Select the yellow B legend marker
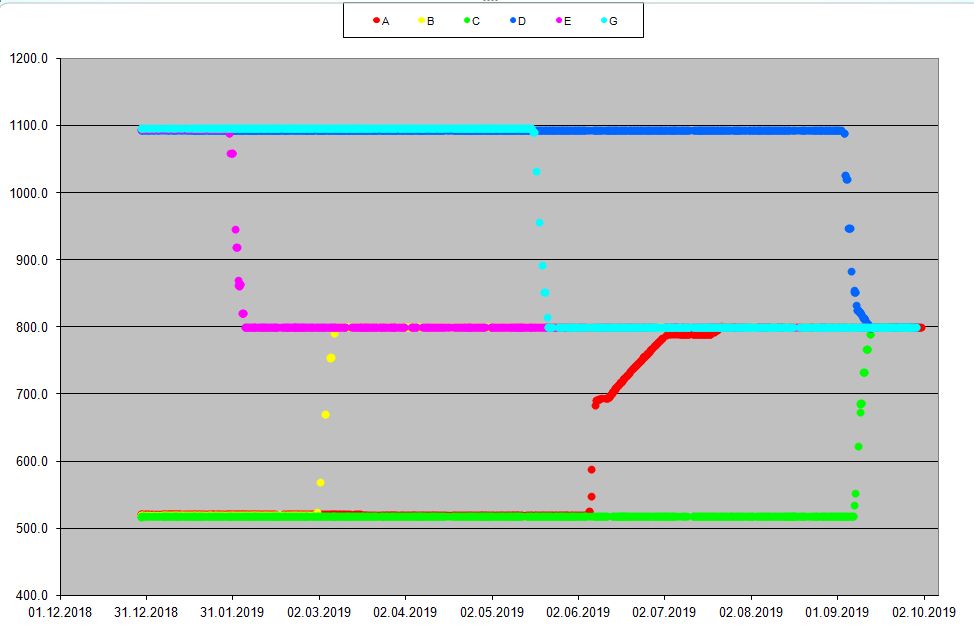 [x=422, y=20]
